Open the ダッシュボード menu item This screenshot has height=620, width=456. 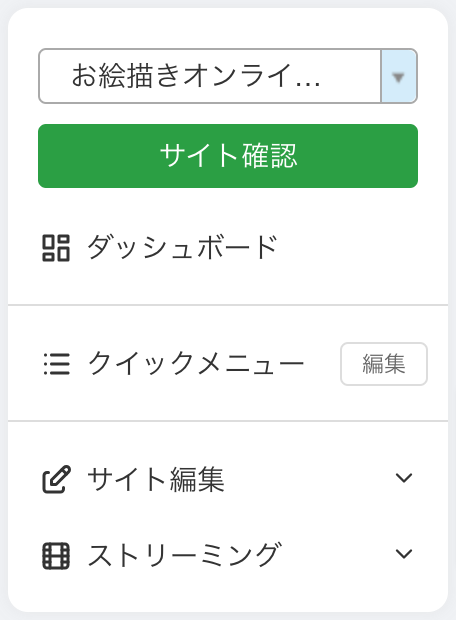(x=228, y=248)
